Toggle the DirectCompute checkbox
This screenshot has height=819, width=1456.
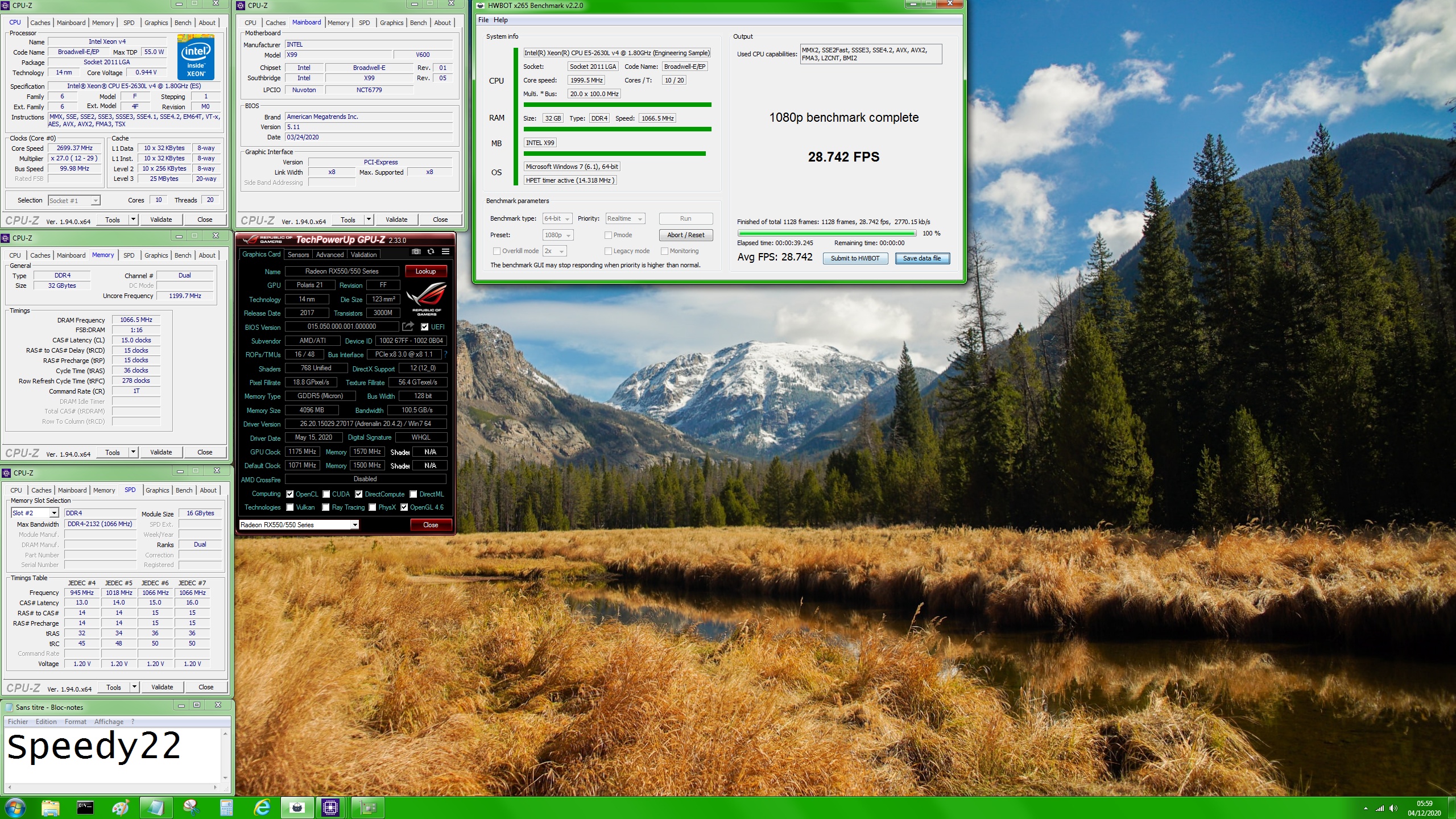(x=359, y=494)
